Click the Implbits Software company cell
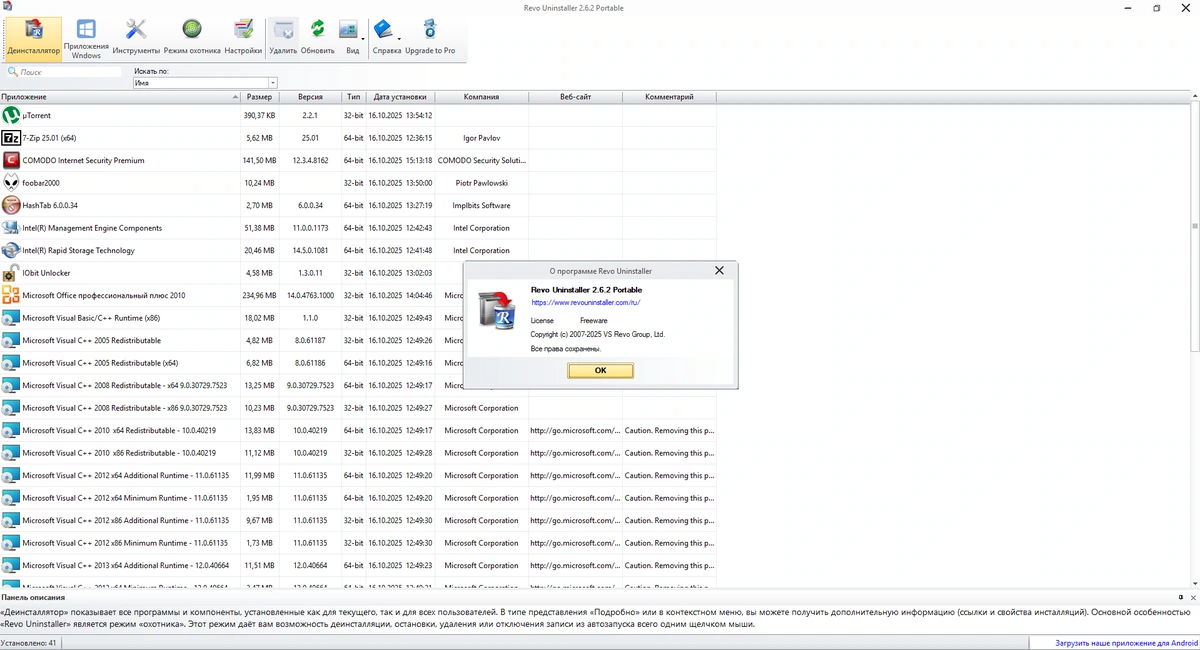 (x=481, y=205)
